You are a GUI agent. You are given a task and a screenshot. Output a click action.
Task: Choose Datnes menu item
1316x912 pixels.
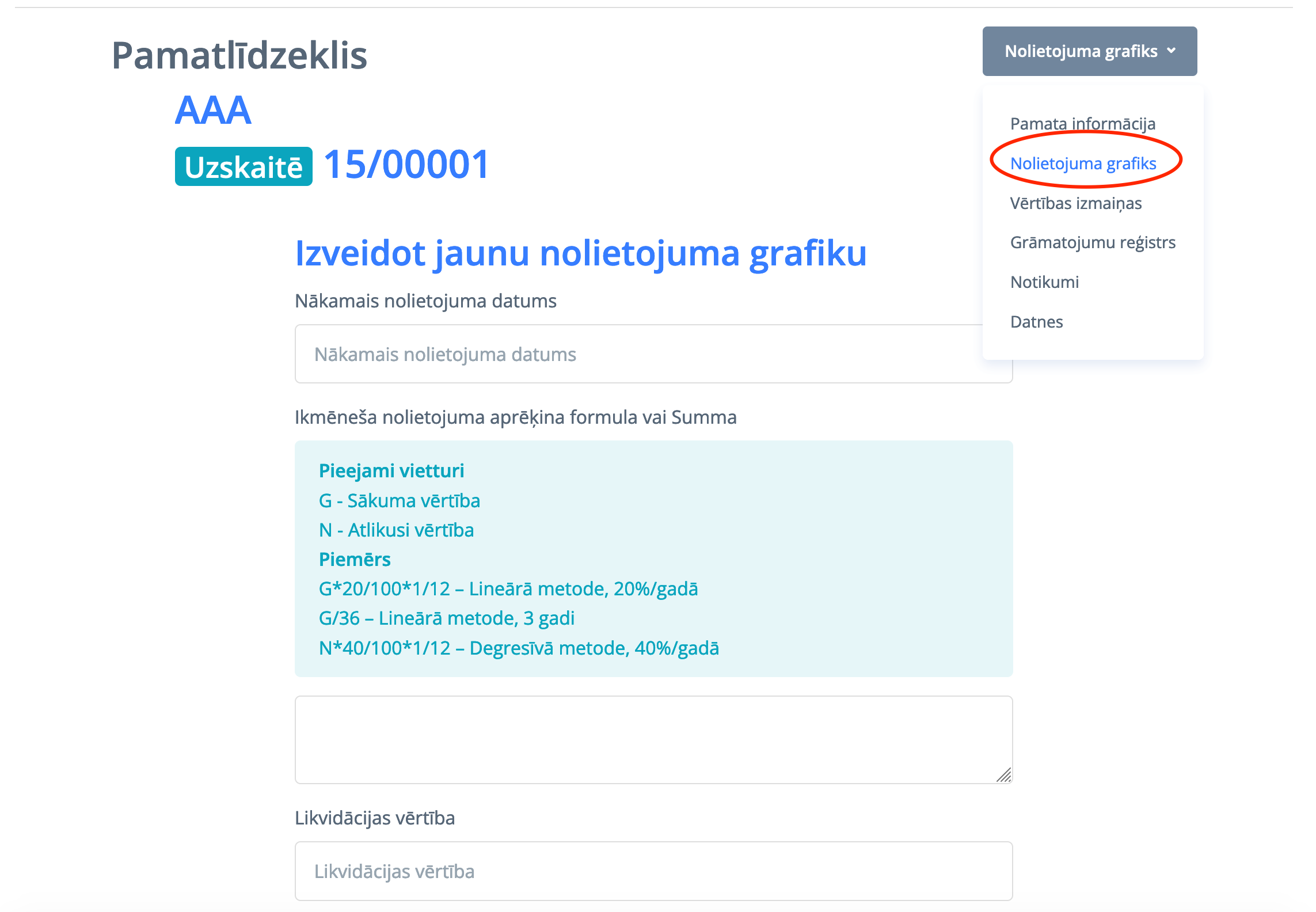click(x=1036, y=322)
